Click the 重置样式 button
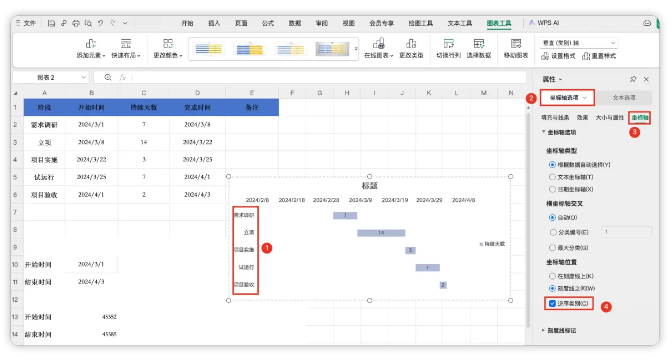The width and height of the screenshot is (672, 360). coord(599,56)
